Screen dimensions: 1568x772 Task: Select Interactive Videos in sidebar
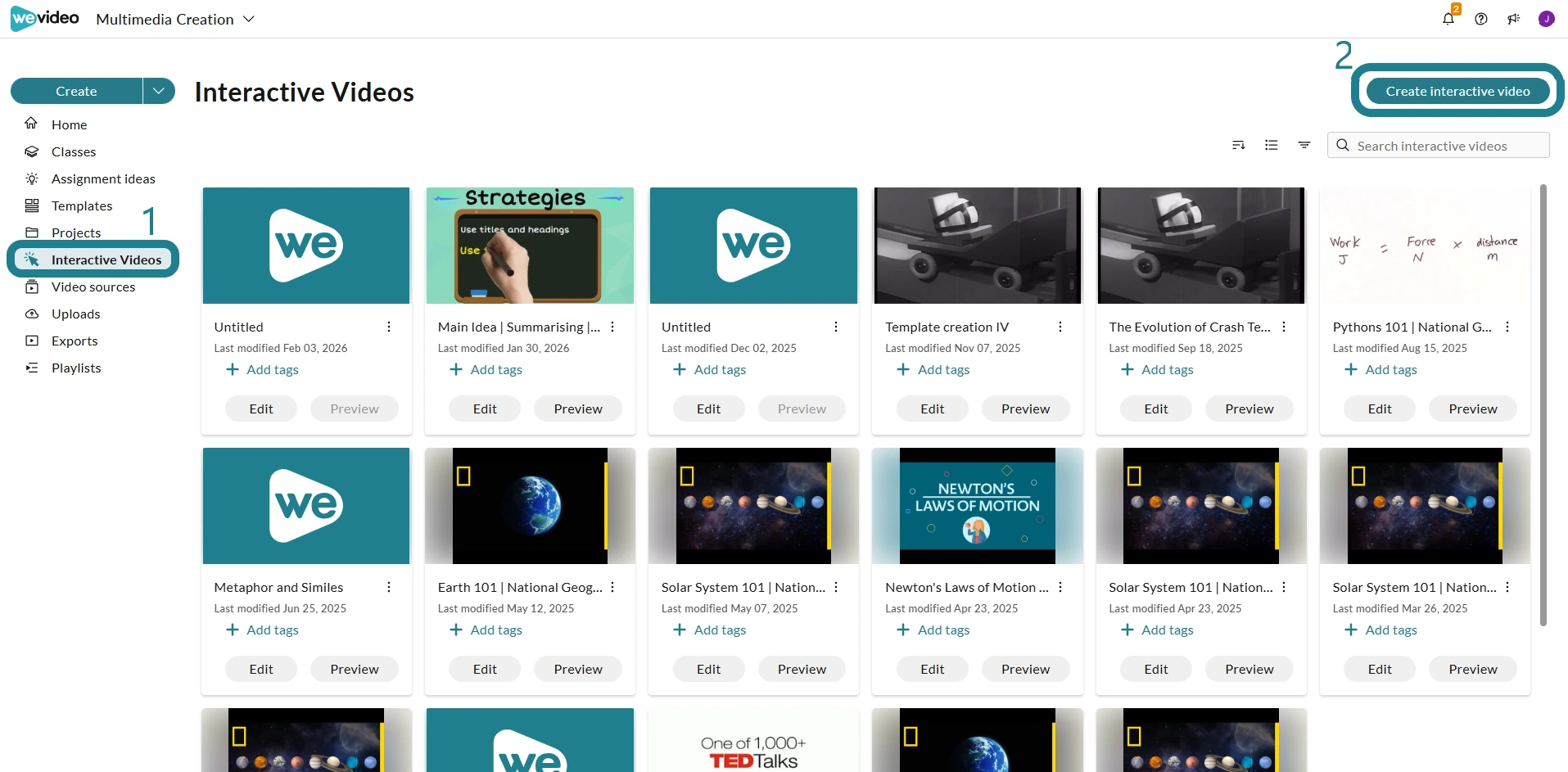(93, 260)
